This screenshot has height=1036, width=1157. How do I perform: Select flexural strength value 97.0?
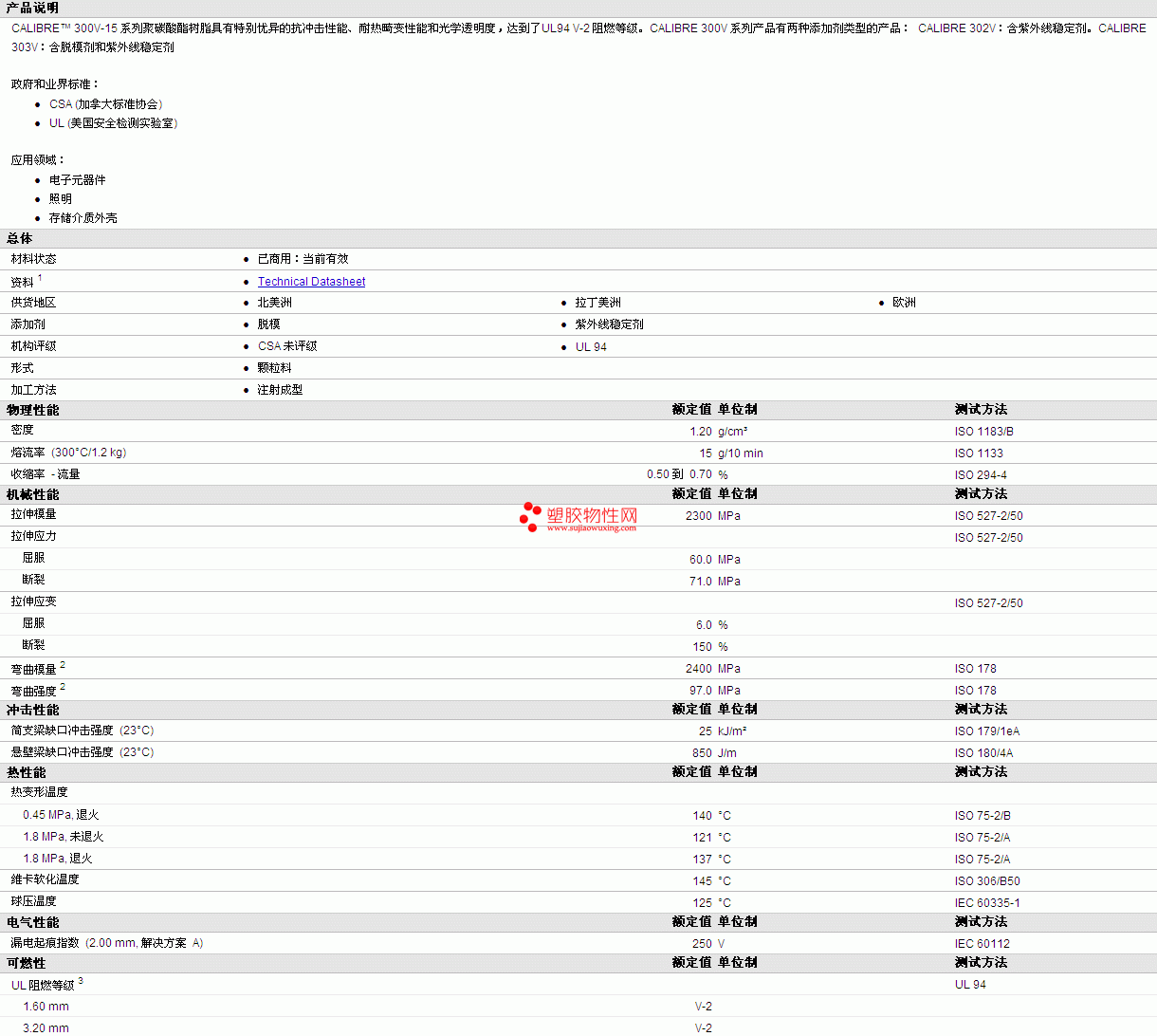click(x=701, y=691)
